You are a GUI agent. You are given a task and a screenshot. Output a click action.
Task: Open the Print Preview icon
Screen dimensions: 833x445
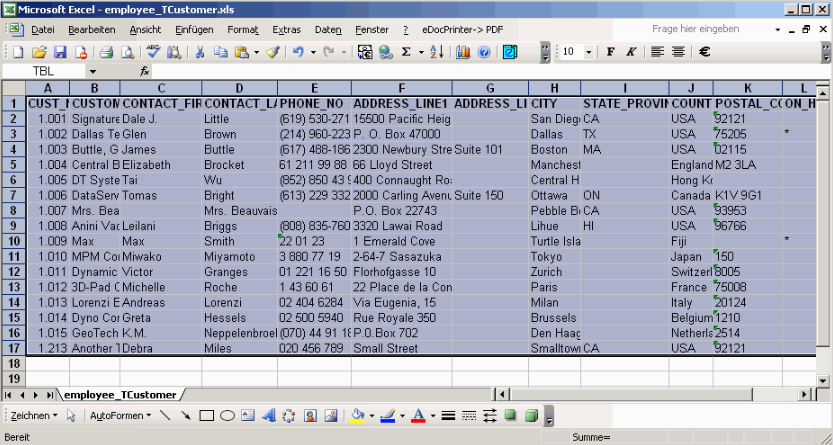127,51
